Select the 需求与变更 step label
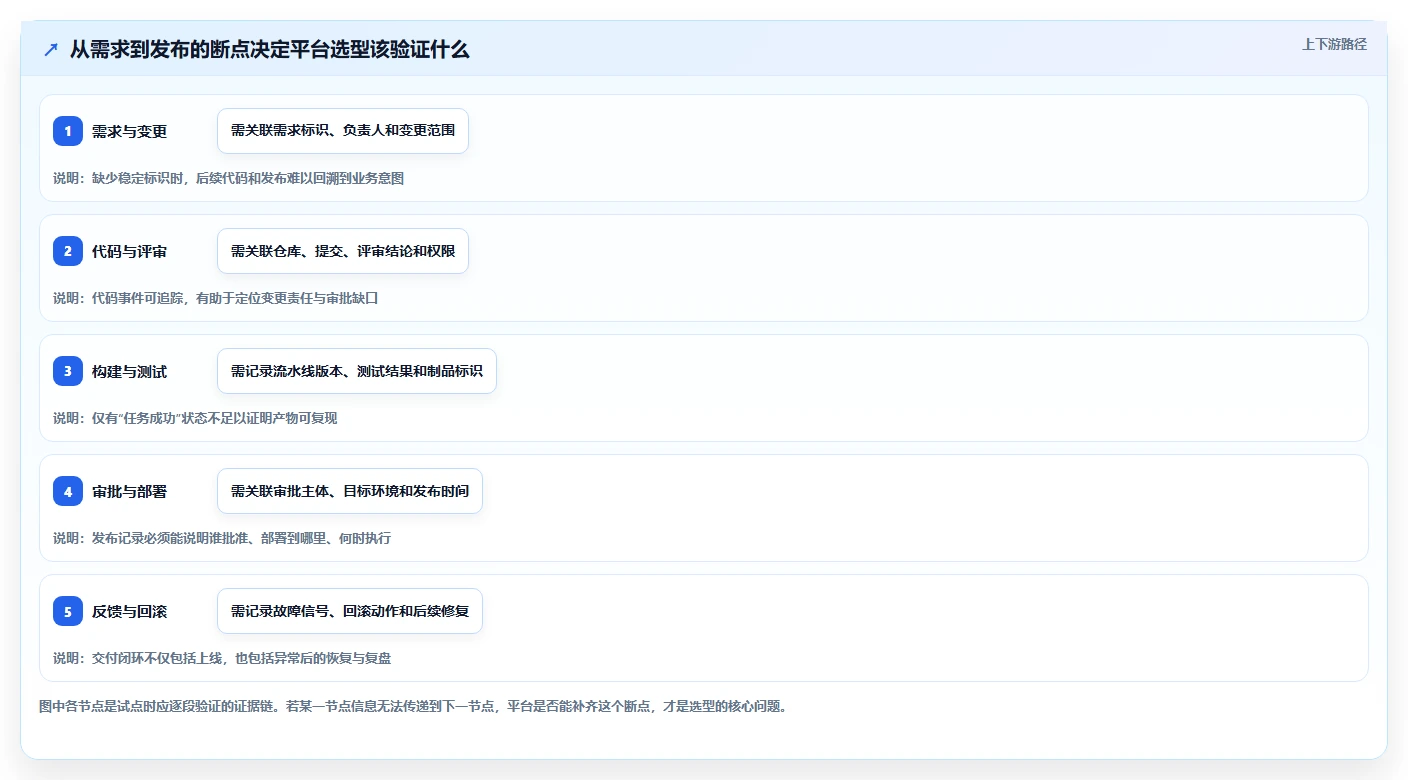The width and height of the screenshot is (1408, 780). coord(129,131)
